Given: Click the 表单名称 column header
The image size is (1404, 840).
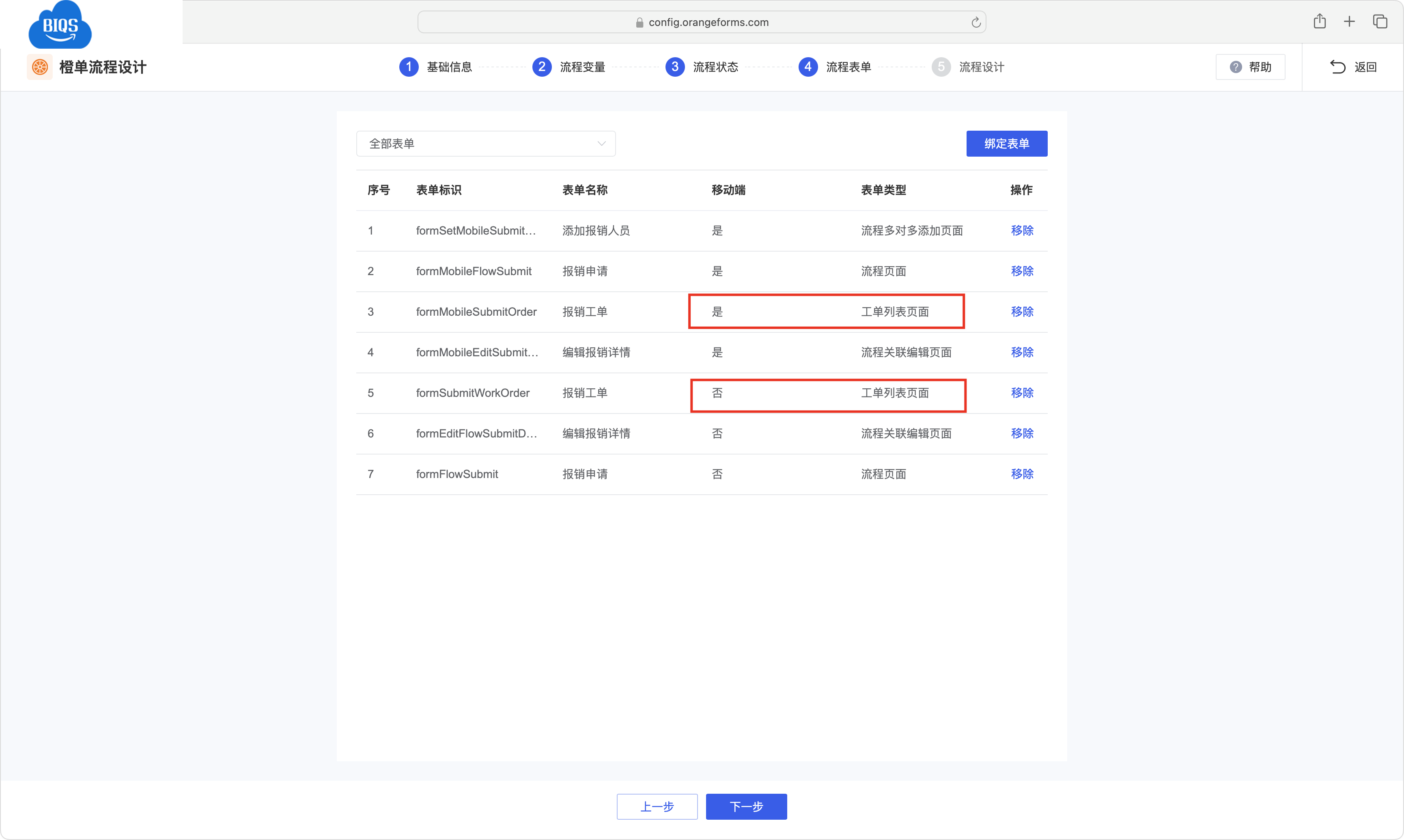Looking at the screenshot, I should pos(585,190).
